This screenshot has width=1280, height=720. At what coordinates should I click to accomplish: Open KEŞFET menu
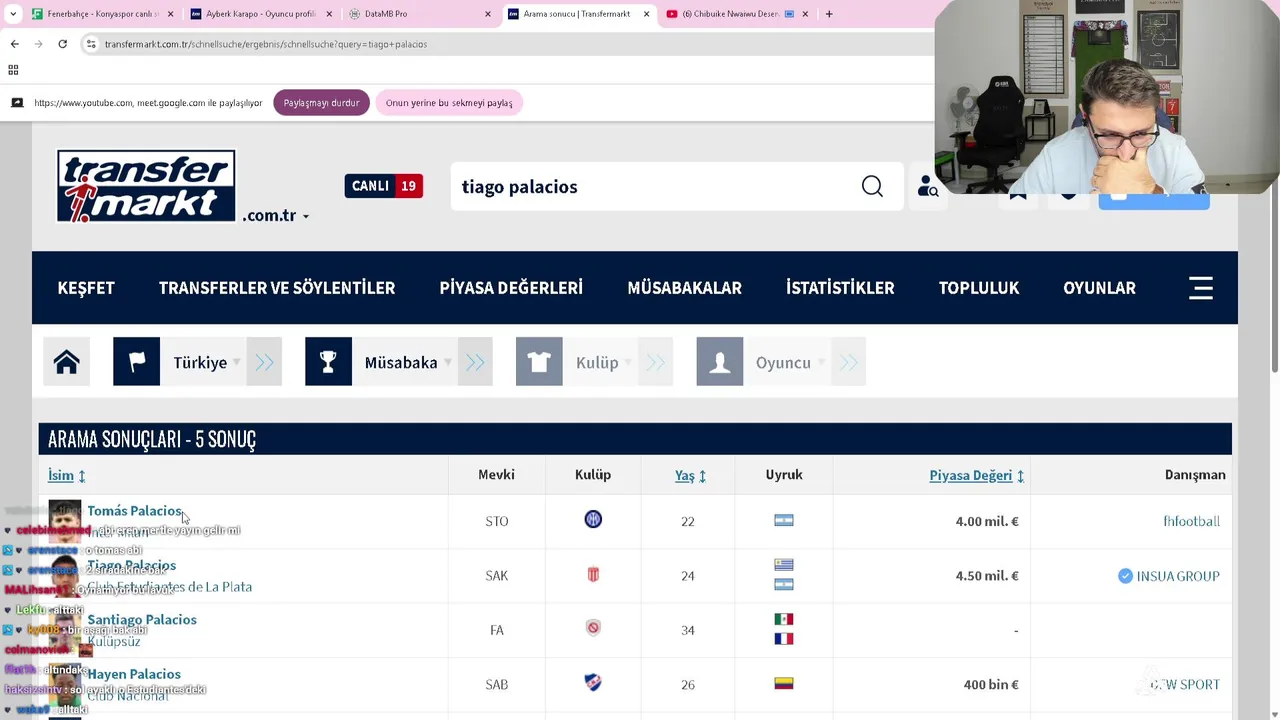click(x=86, y=288)
